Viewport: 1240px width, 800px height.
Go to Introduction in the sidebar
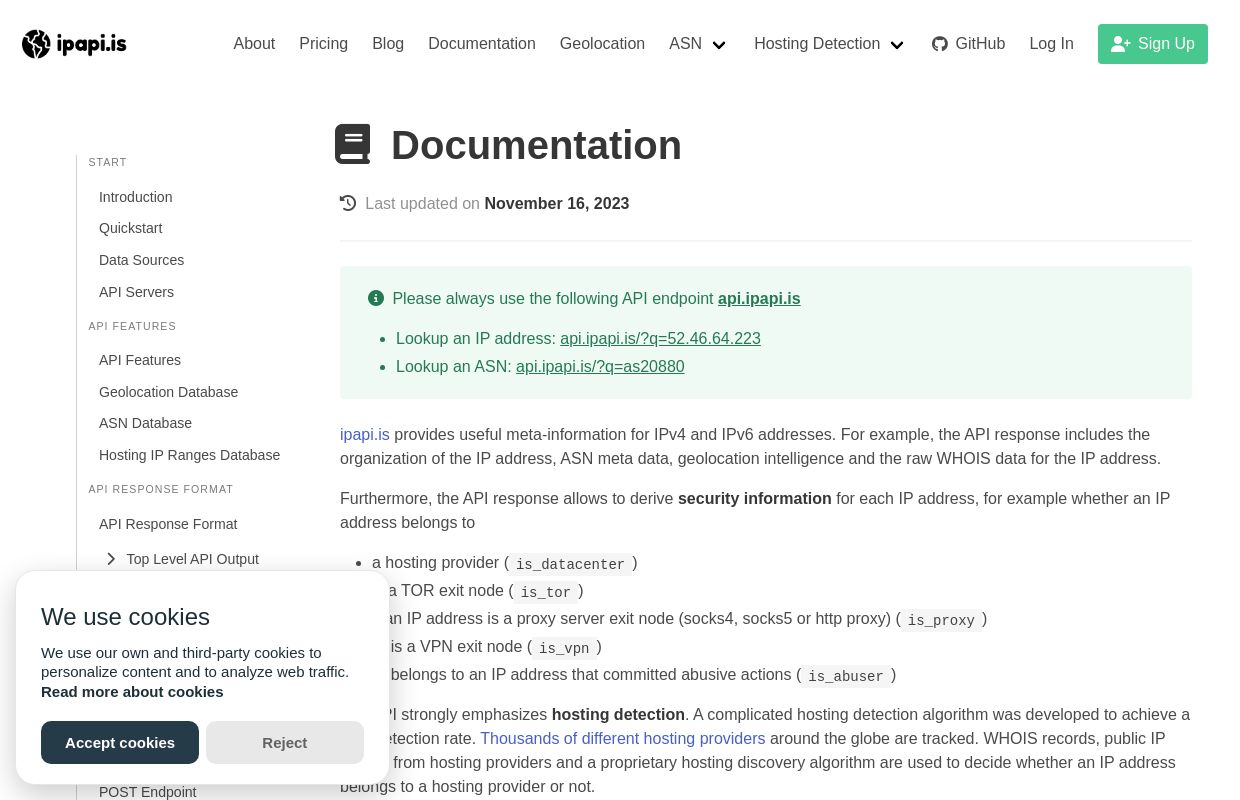tap(135, 197)
